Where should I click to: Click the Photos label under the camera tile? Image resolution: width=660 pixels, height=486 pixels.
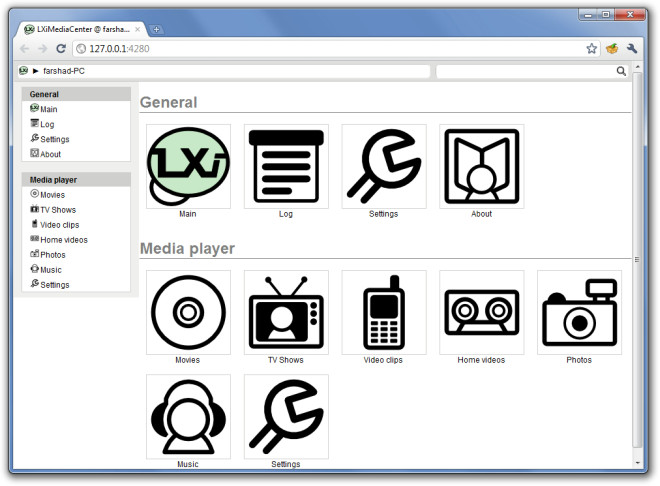pos(579,360)
